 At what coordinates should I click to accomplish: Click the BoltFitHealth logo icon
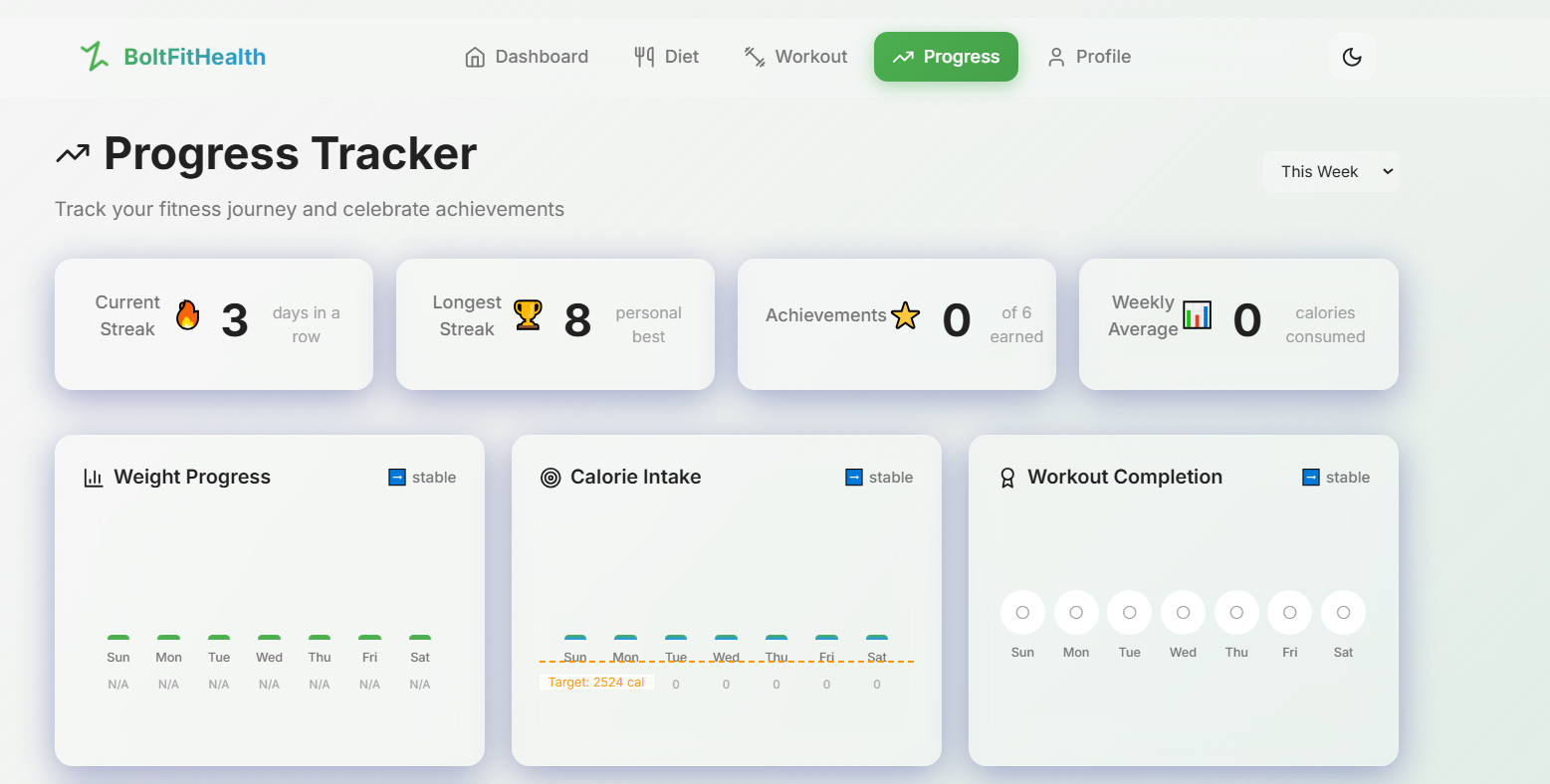[95, 56]
